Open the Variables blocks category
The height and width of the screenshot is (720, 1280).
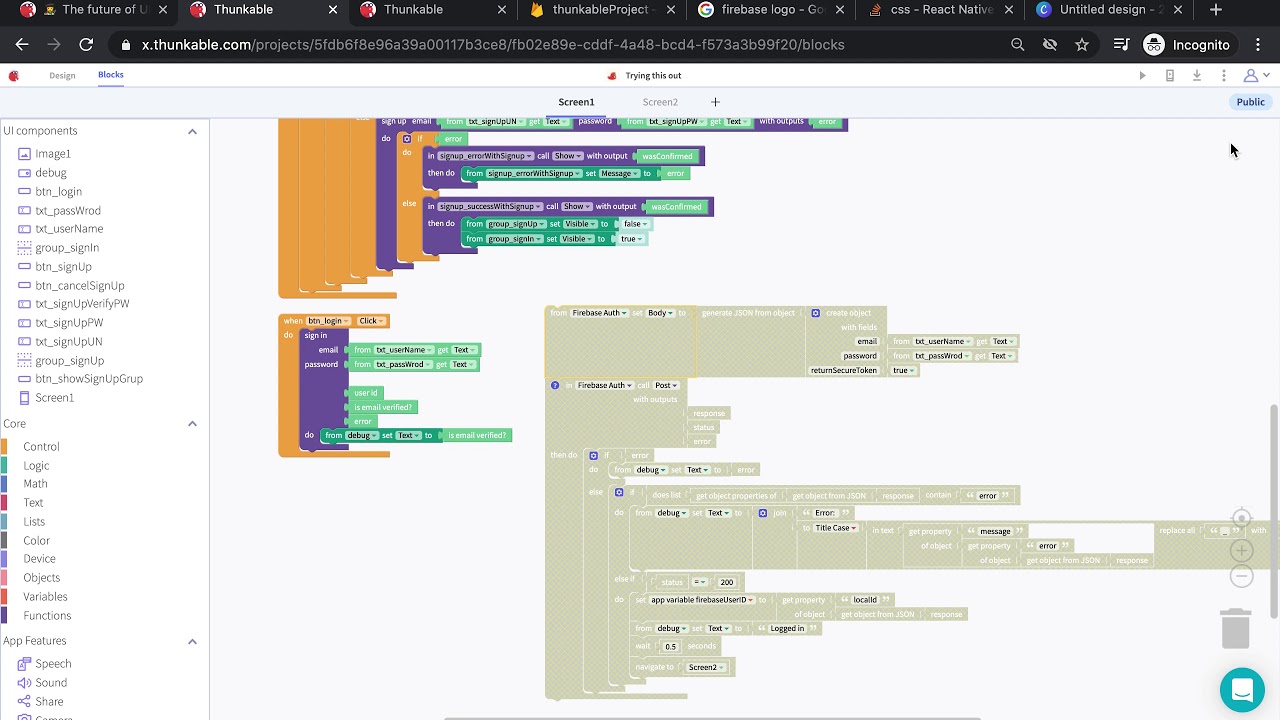click(45, 597)
